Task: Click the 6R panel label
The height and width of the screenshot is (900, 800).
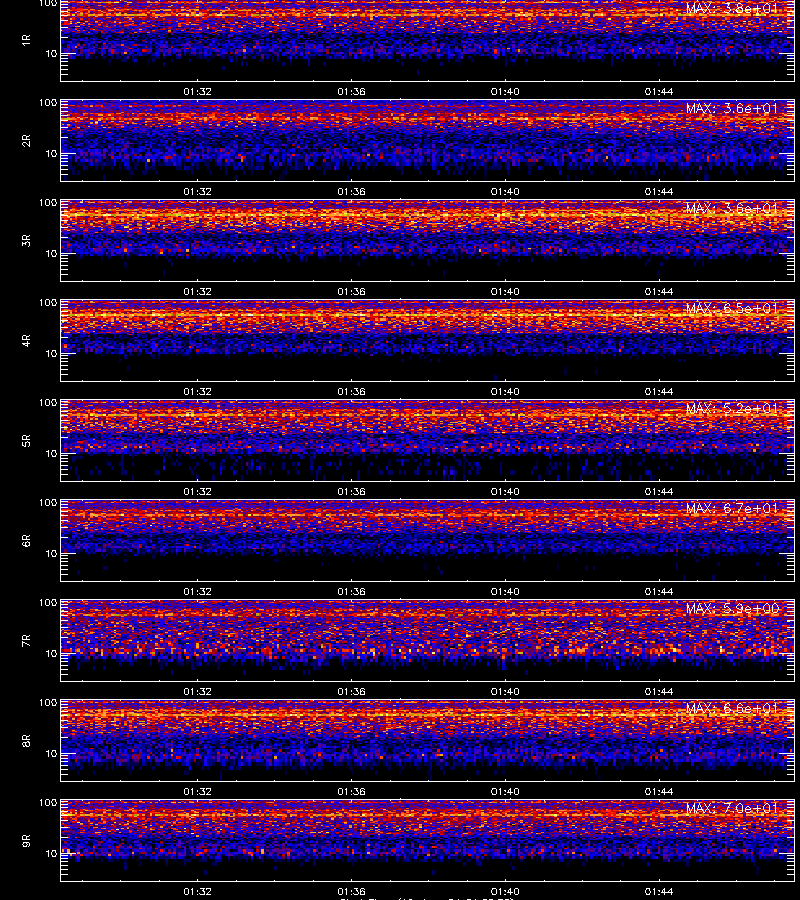Action: click(26, 541)
